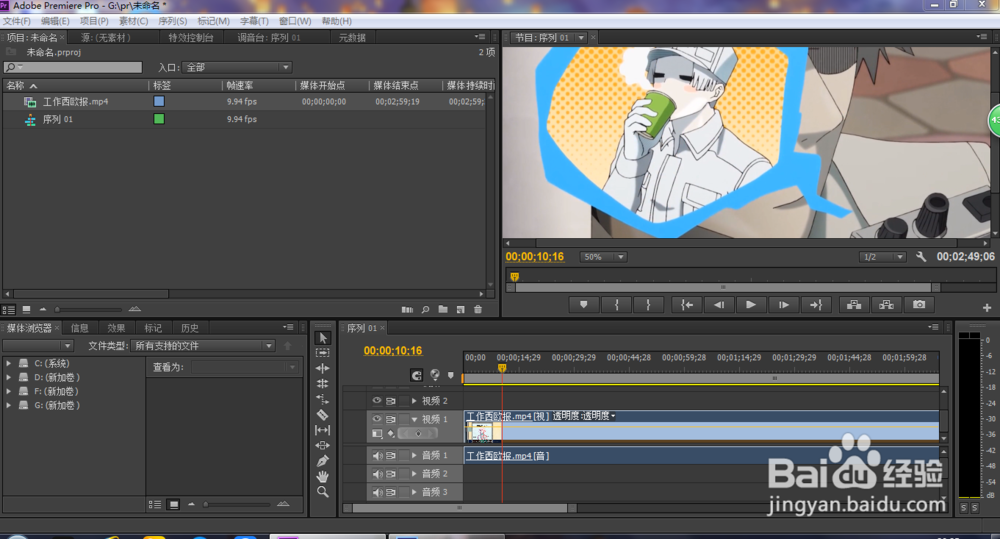This screenshot has width=1000, height=539.
Task: Expand the G: (新加卷) drive
Action: [9, 405]
